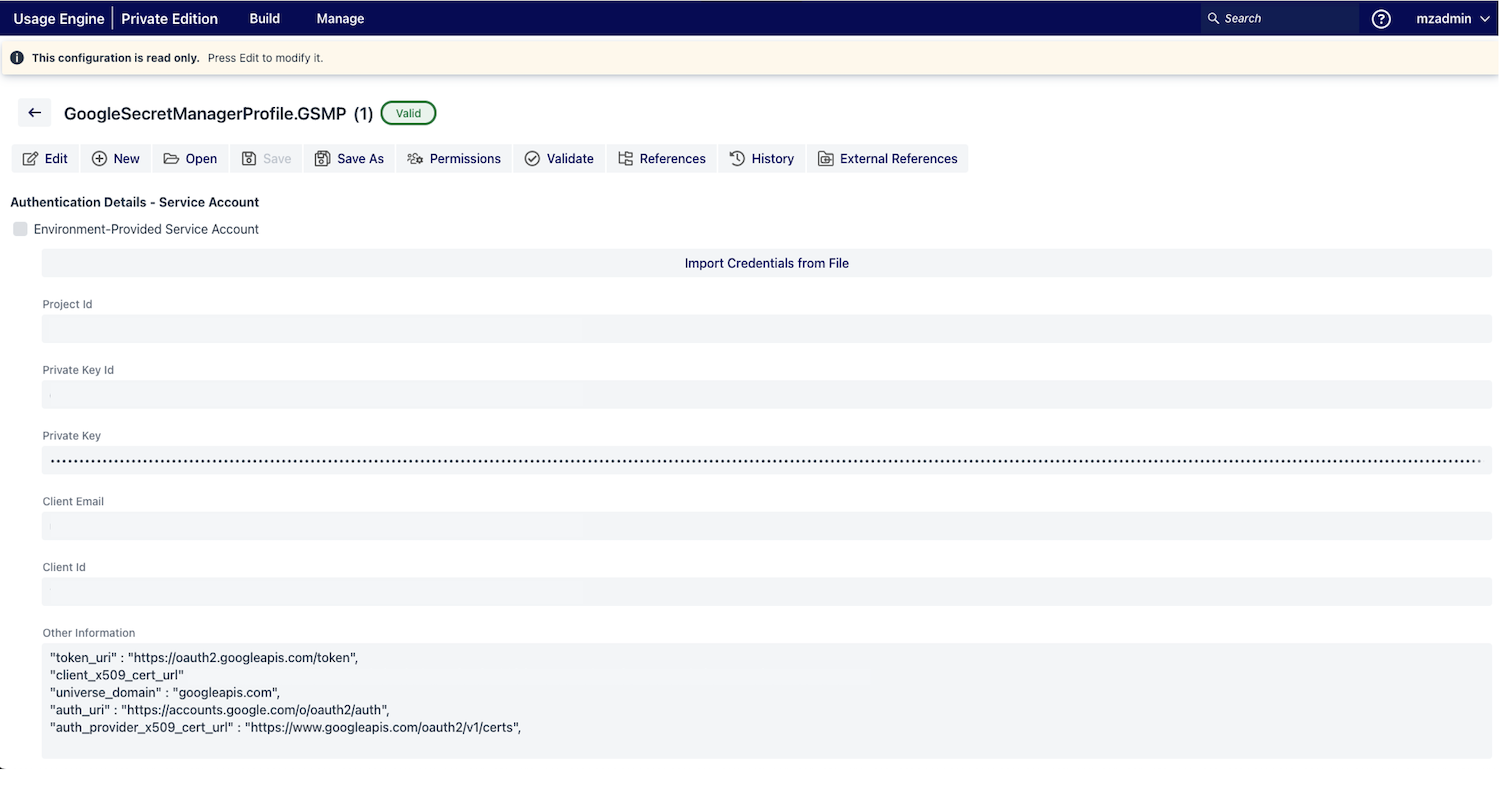Open the Manage menu
This screenshot has width=1500, height=803.
coord(340,18)
